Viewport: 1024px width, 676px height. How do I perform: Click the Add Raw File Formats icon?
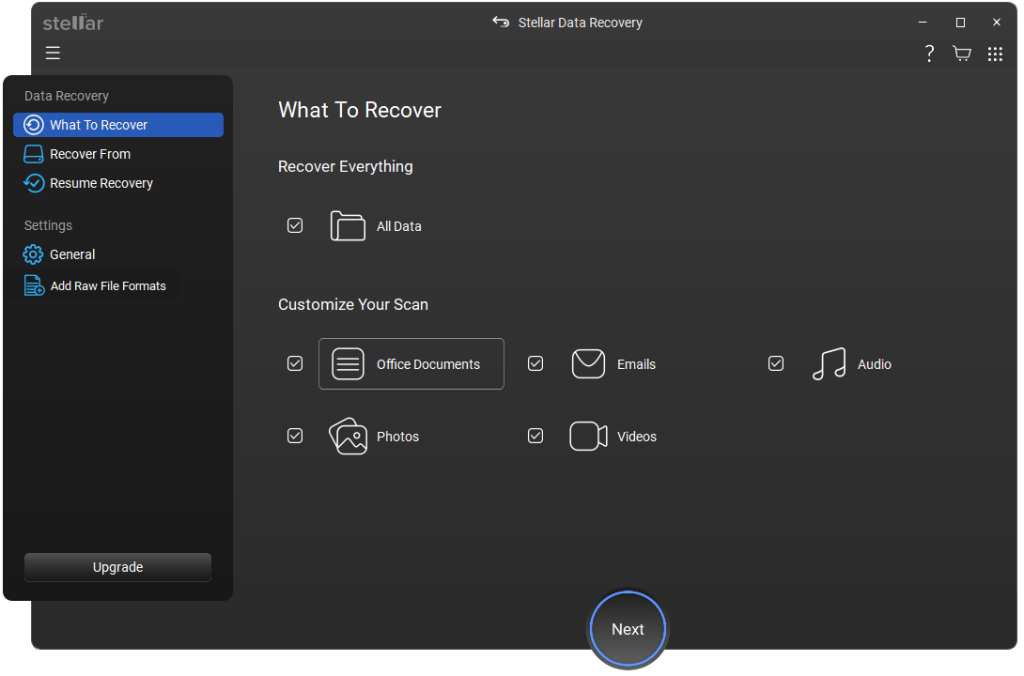31,285
